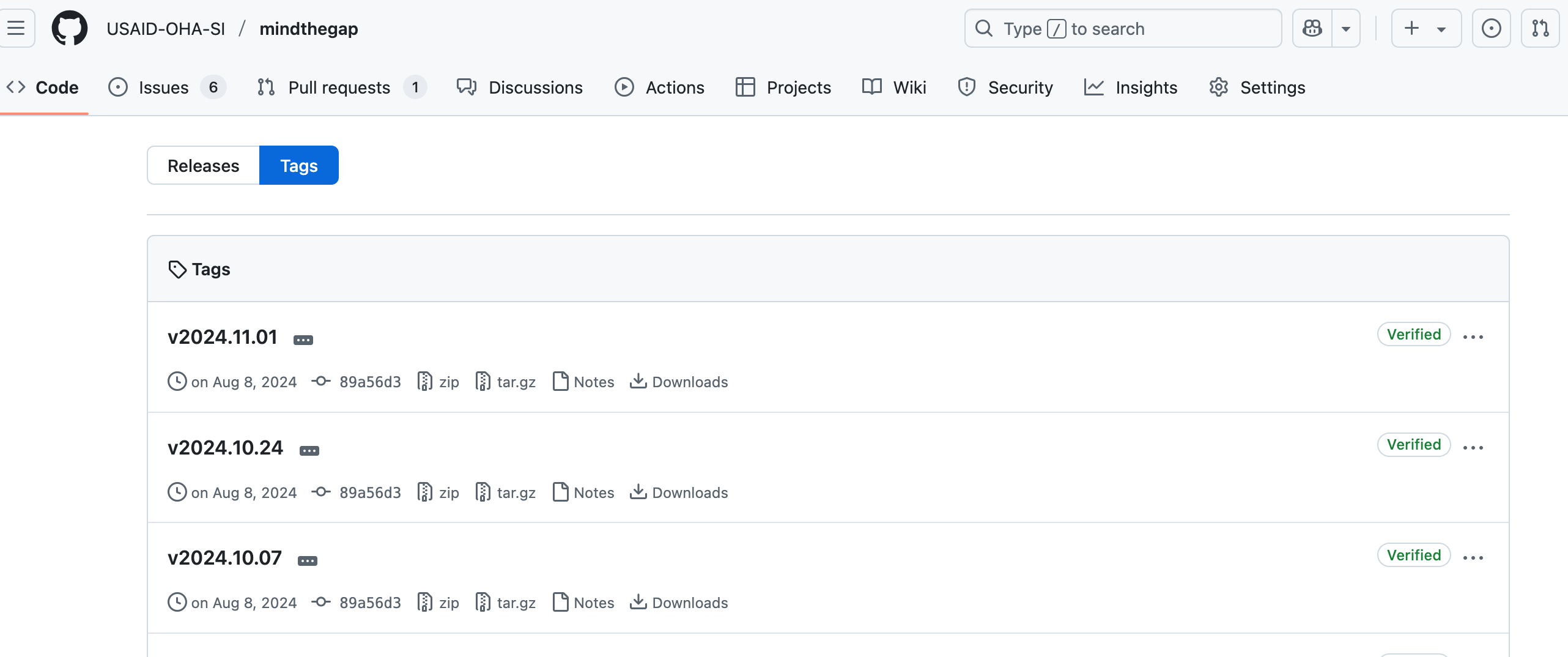The width and height of the screenshot is (1568, 657).
Task: Open the USAID-OHA-SI organization page
Action: (166, 29)
